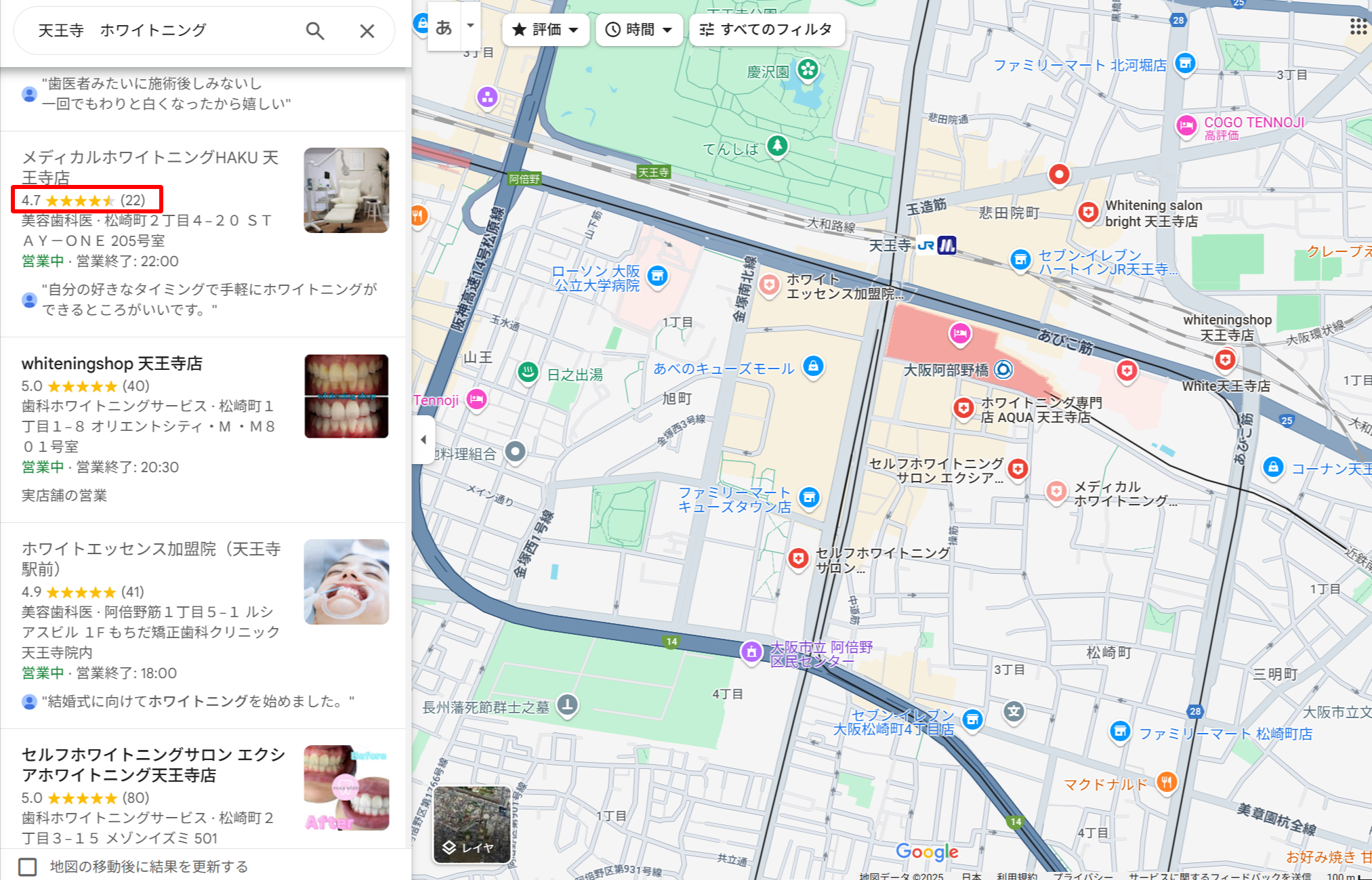Click the あ input mode button
This screenshot has width=1372, height=880.
(444, 27)
